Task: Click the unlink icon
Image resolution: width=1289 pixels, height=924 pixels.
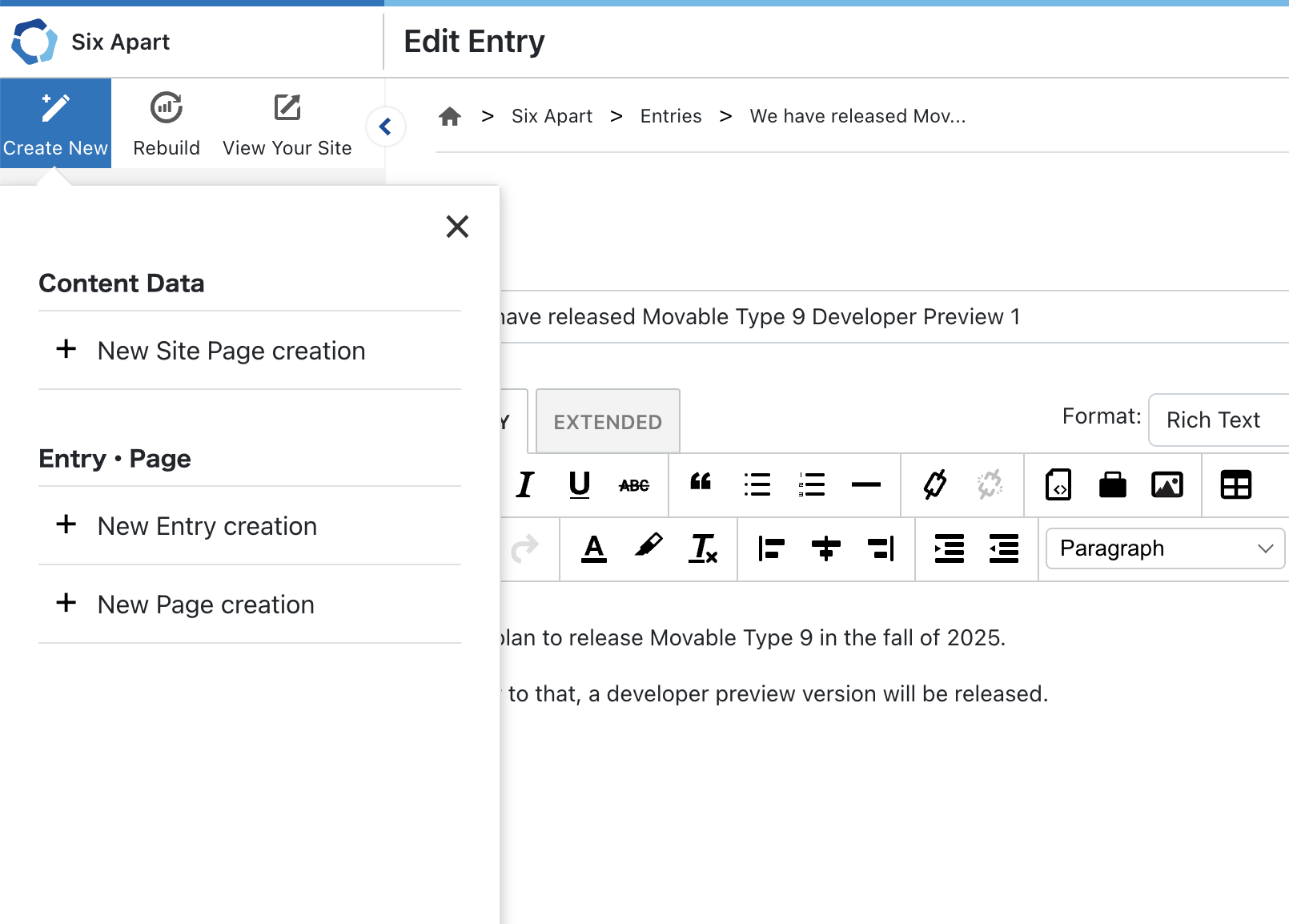Action: coord(990,484)
